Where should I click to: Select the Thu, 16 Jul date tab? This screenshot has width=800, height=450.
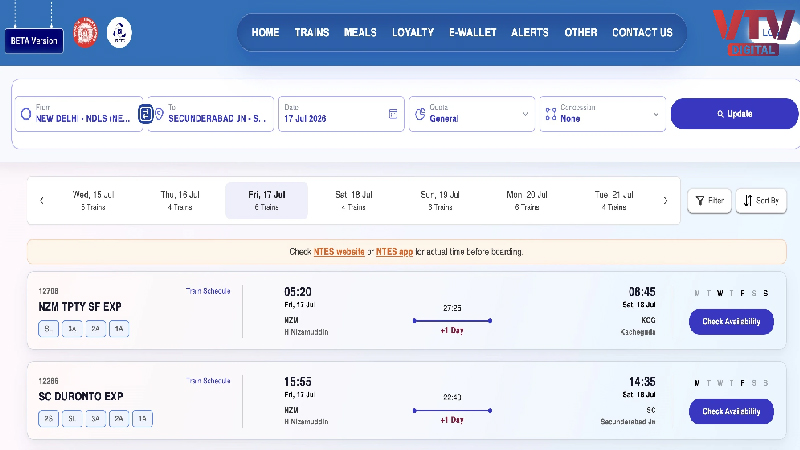click(x=180, y=201)
